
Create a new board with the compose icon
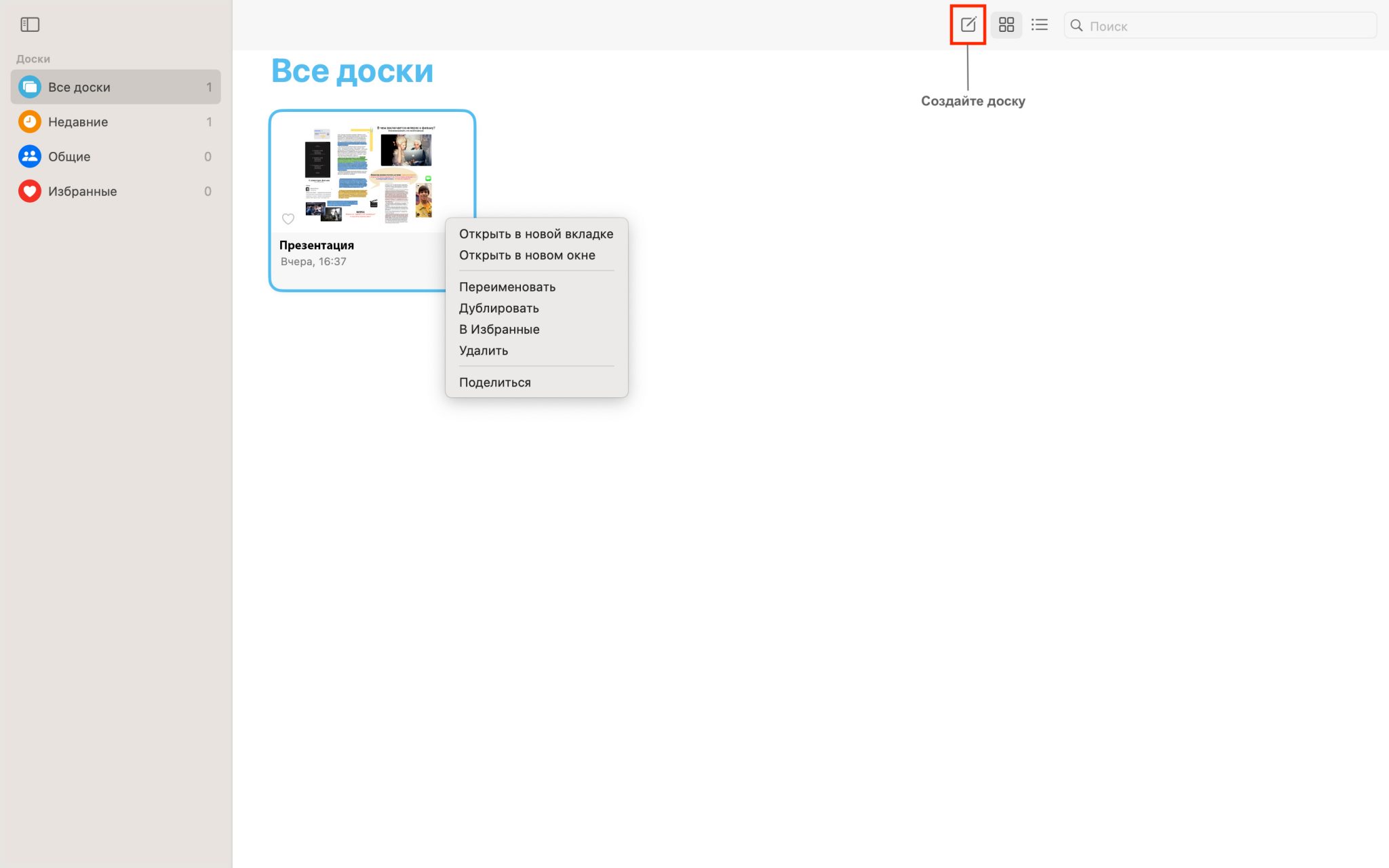[966, 24]
